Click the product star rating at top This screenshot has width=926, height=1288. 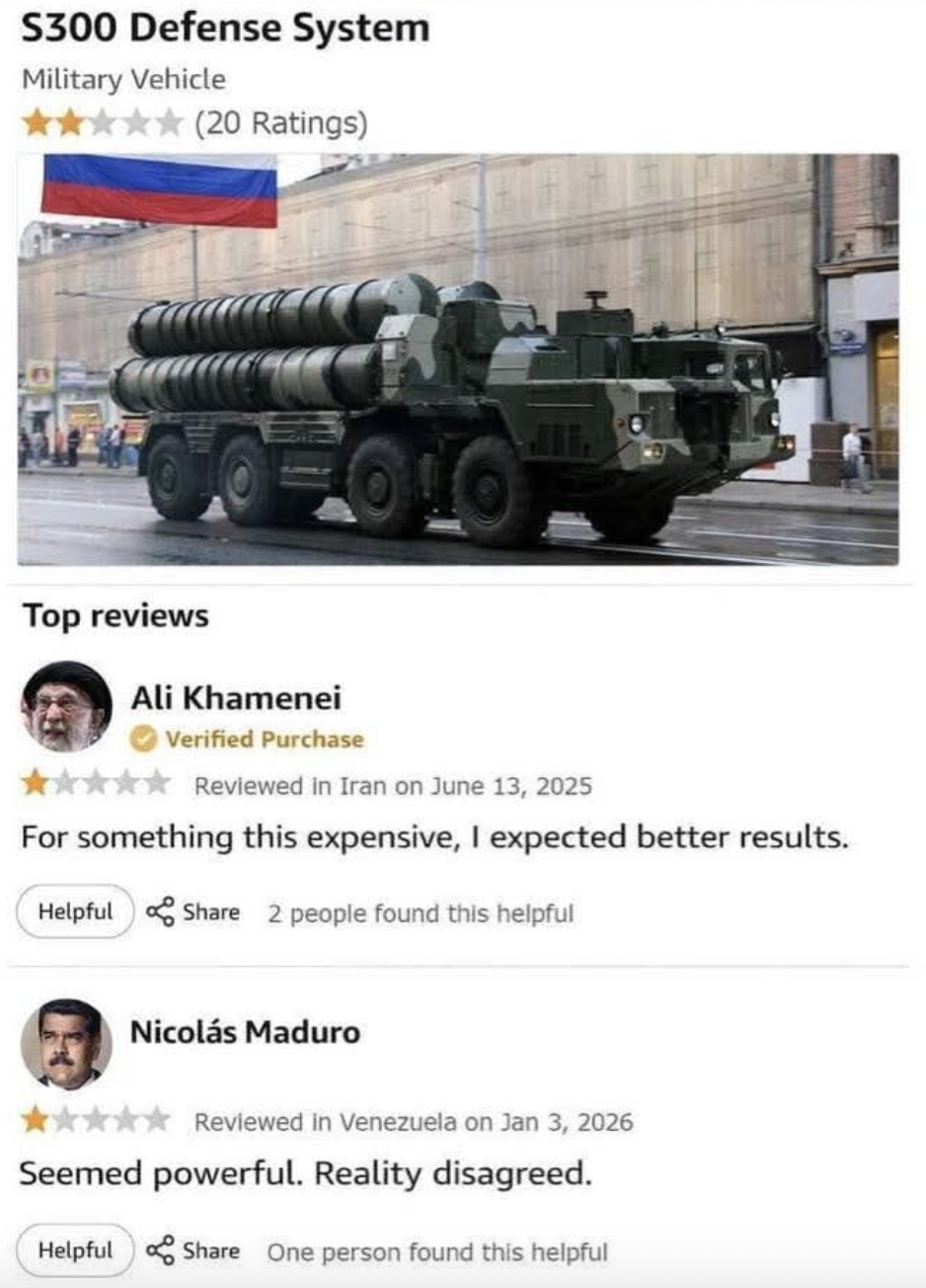pos(103,122)
